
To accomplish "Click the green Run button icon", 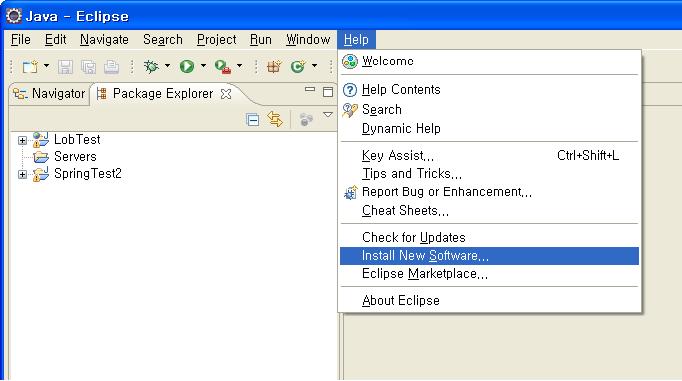I will [x=187, y=67].
